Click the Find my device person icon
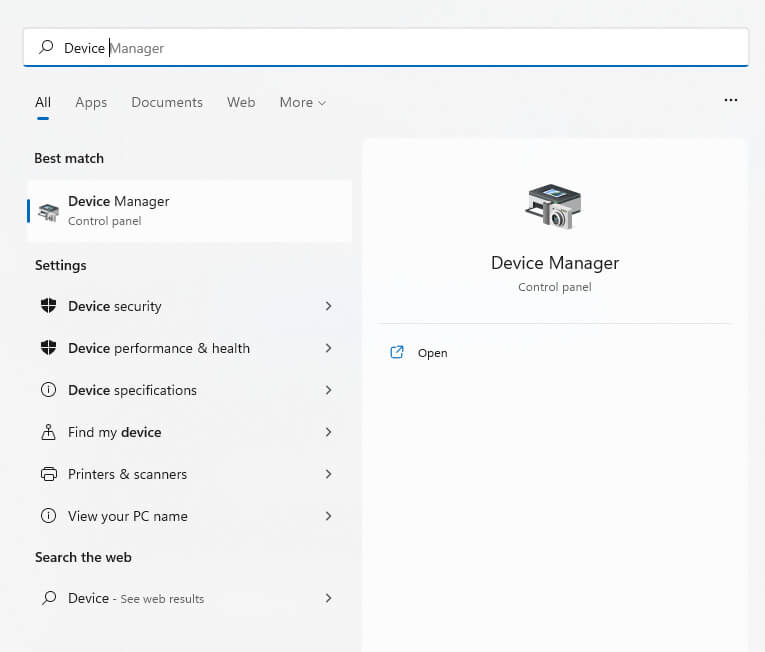 point(48,432)
